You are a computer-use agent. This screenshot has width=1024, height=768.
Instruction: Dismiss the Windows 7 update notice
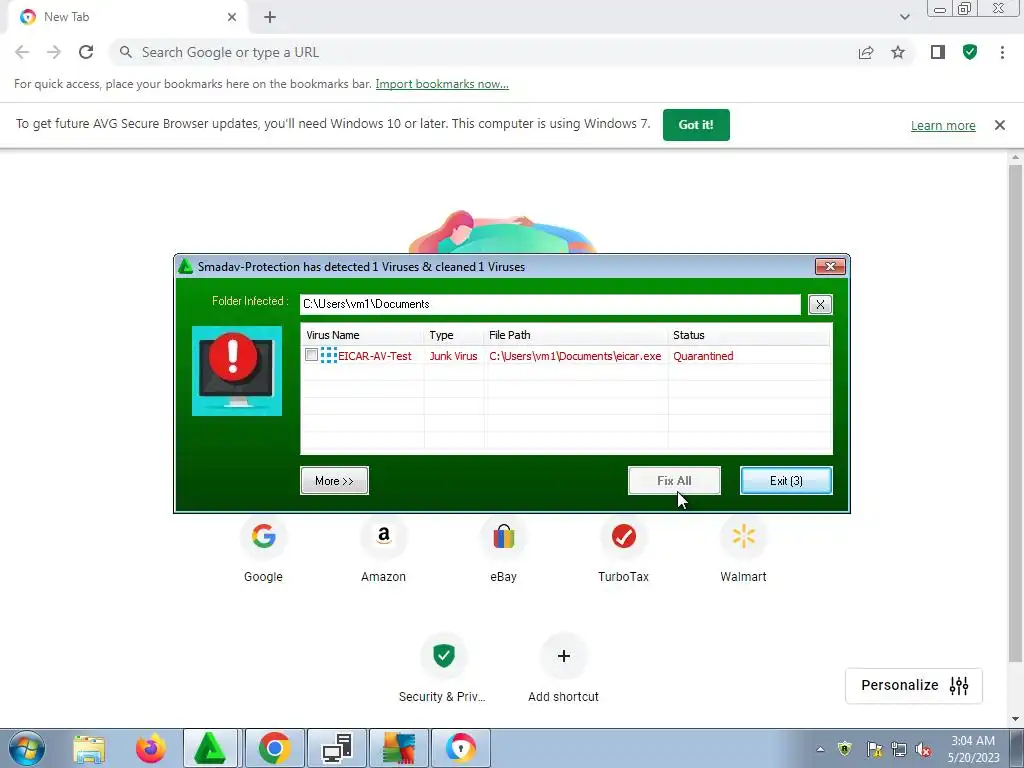[x=999, y=125]
